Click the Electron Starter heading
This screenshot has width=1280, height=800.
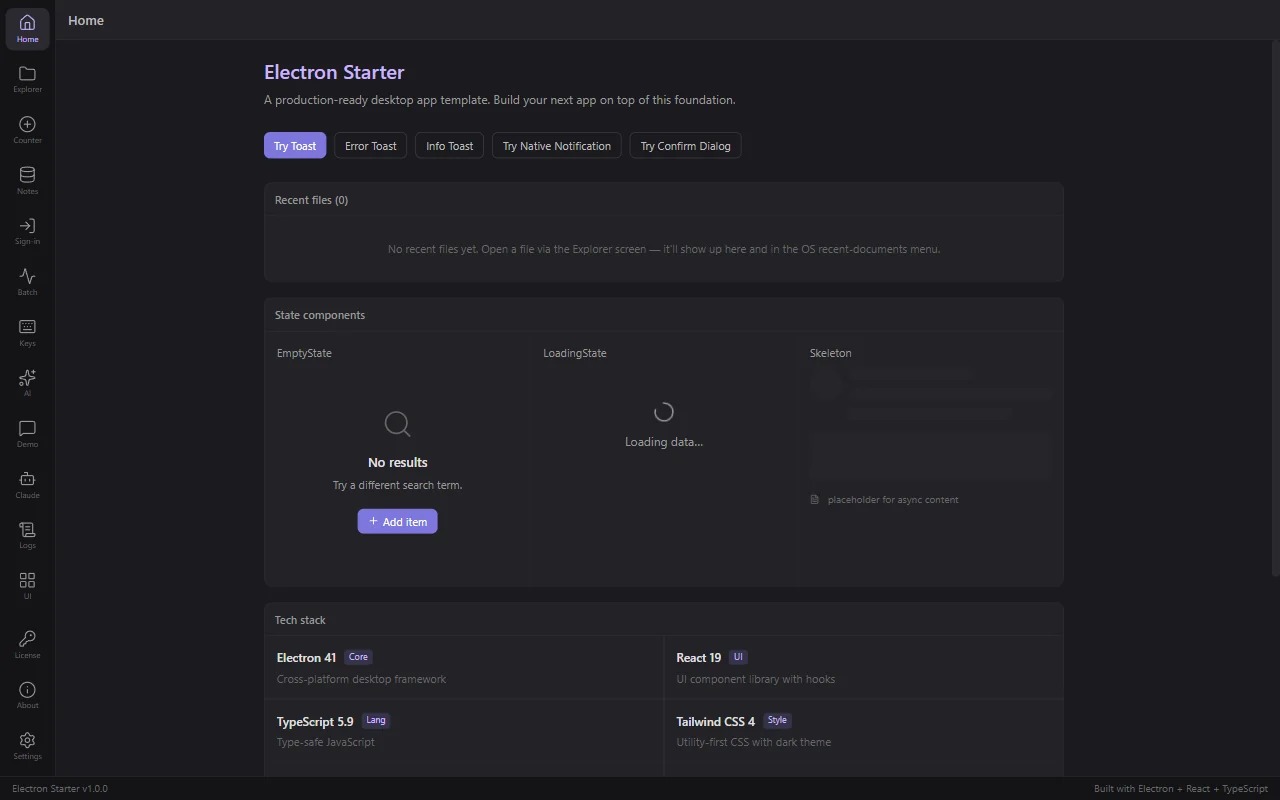(x=334, y=72)
